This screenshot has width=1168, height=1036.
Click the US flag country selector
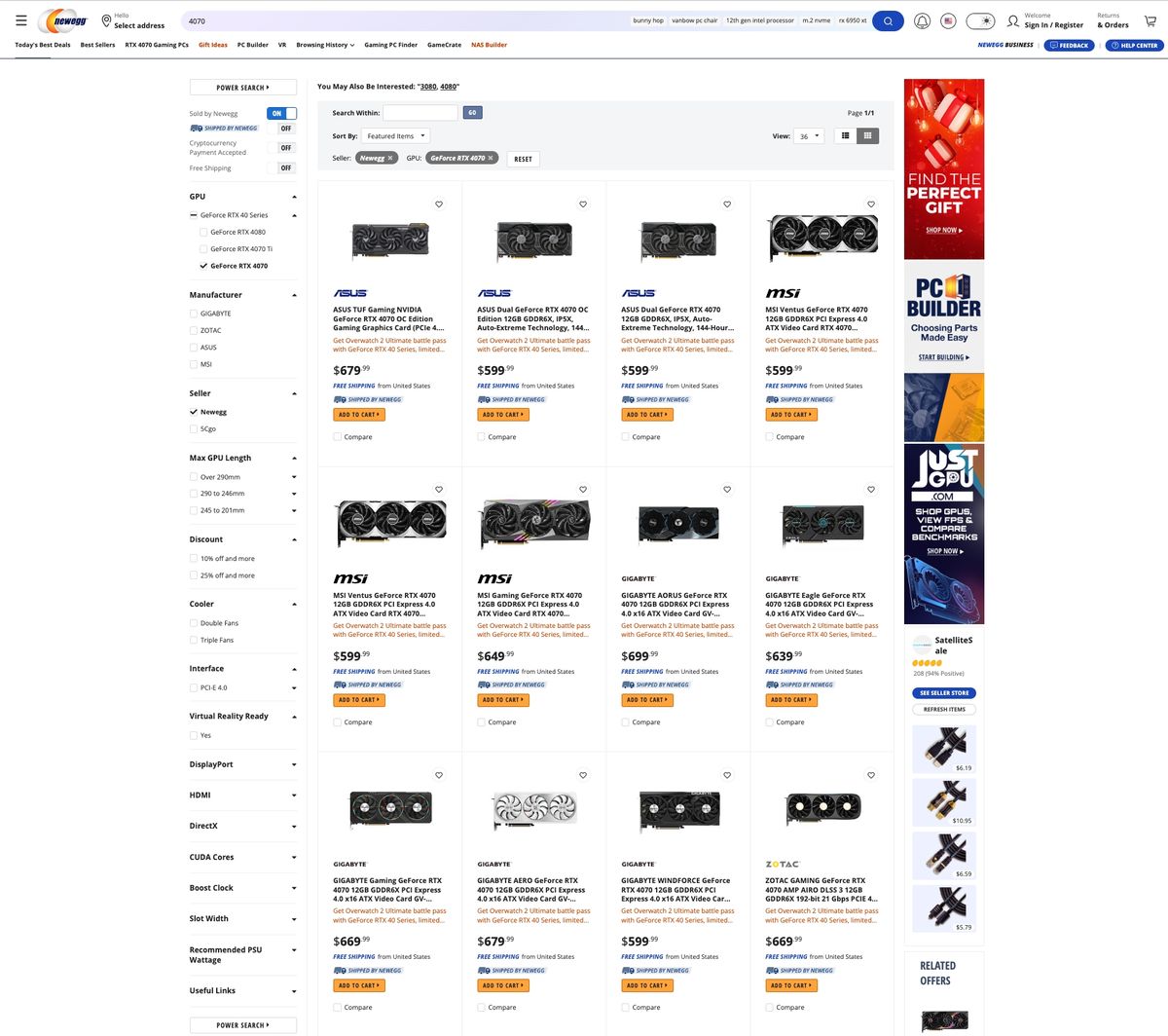click(948, 20)
